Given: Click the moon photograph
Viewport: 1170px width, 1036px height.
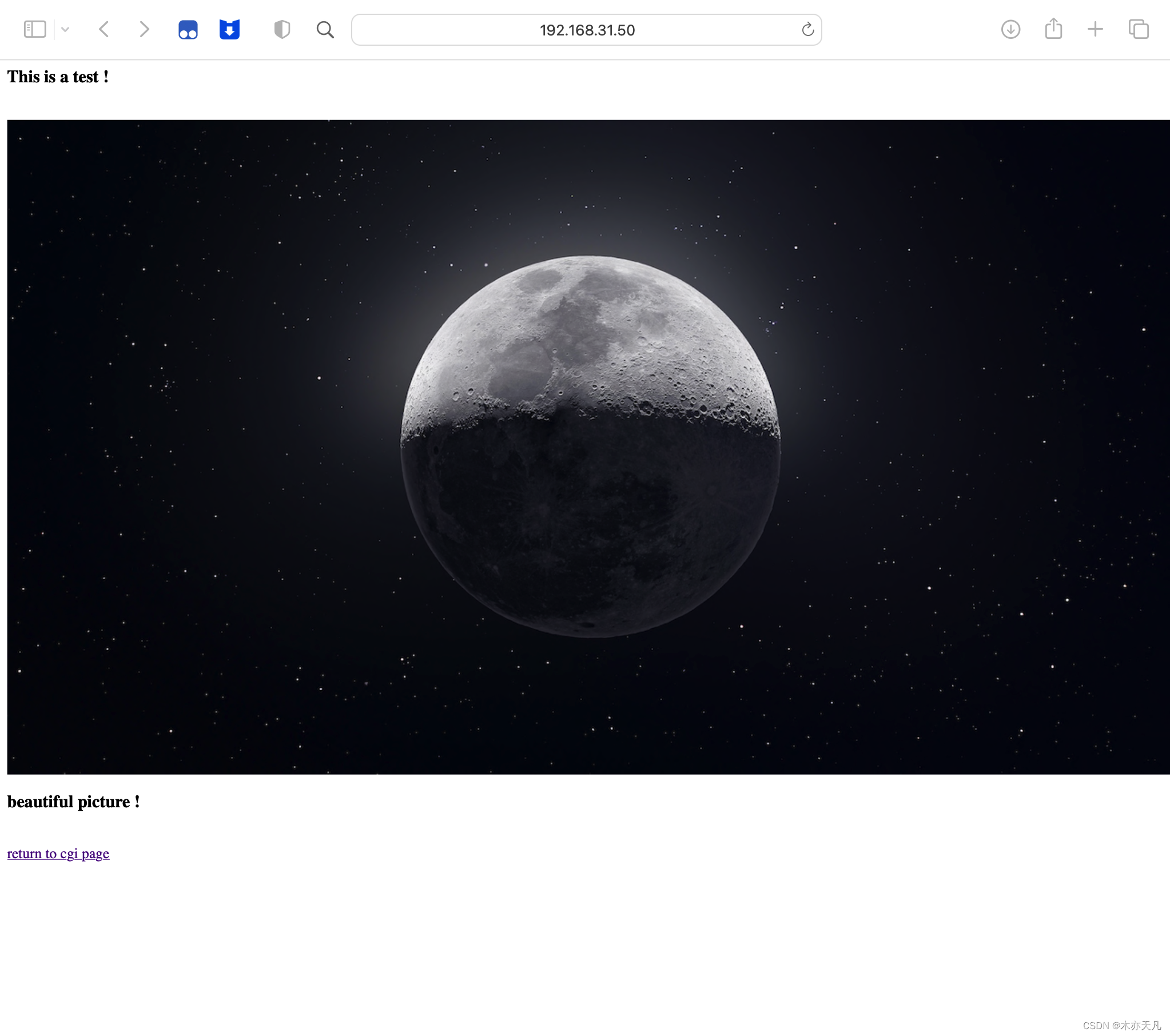Looking at the screenshot, I should 590,447.
